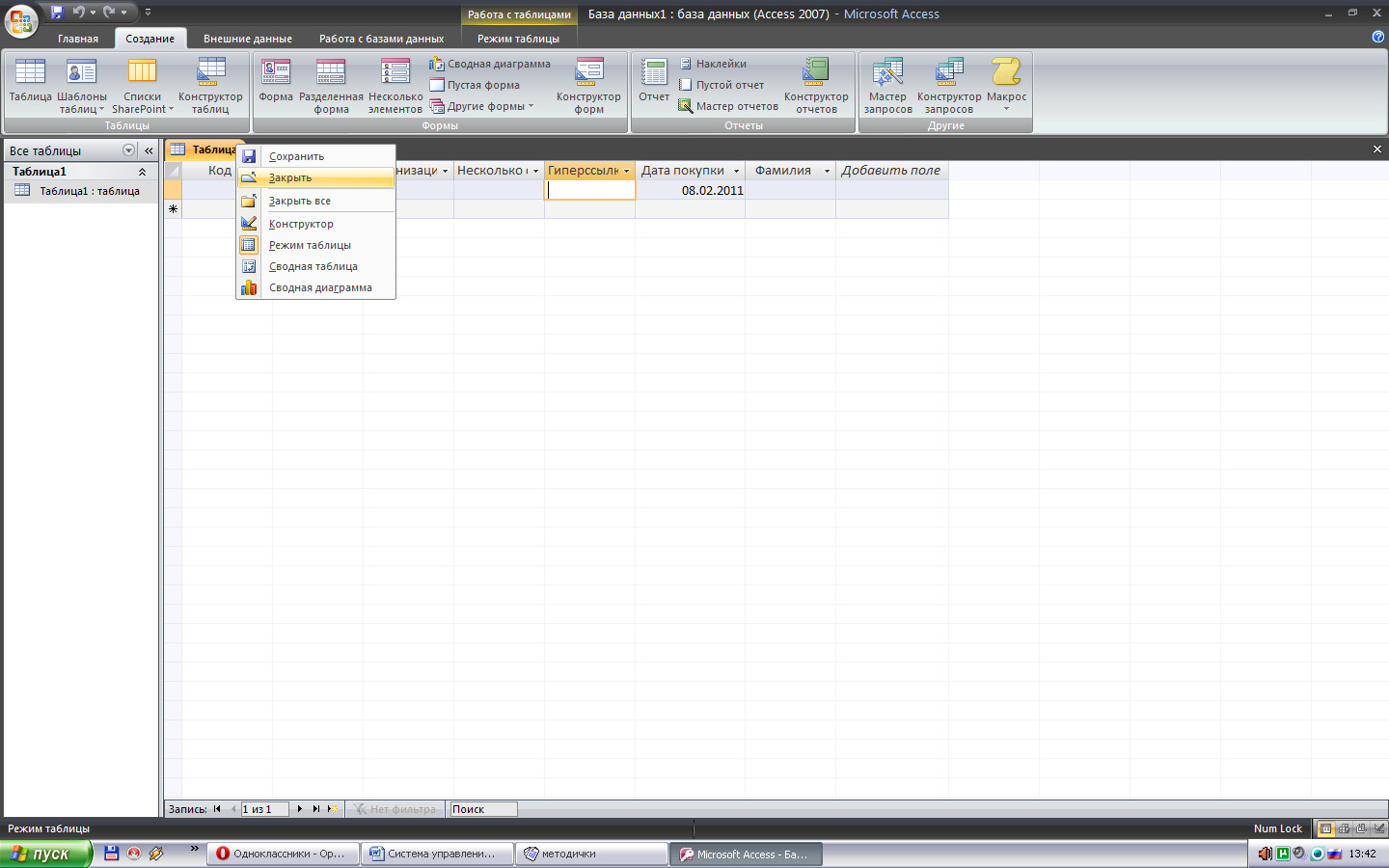Open Access help question icon
The height and width of the screenshot is (868, 1389).
tap(1377, 37)
